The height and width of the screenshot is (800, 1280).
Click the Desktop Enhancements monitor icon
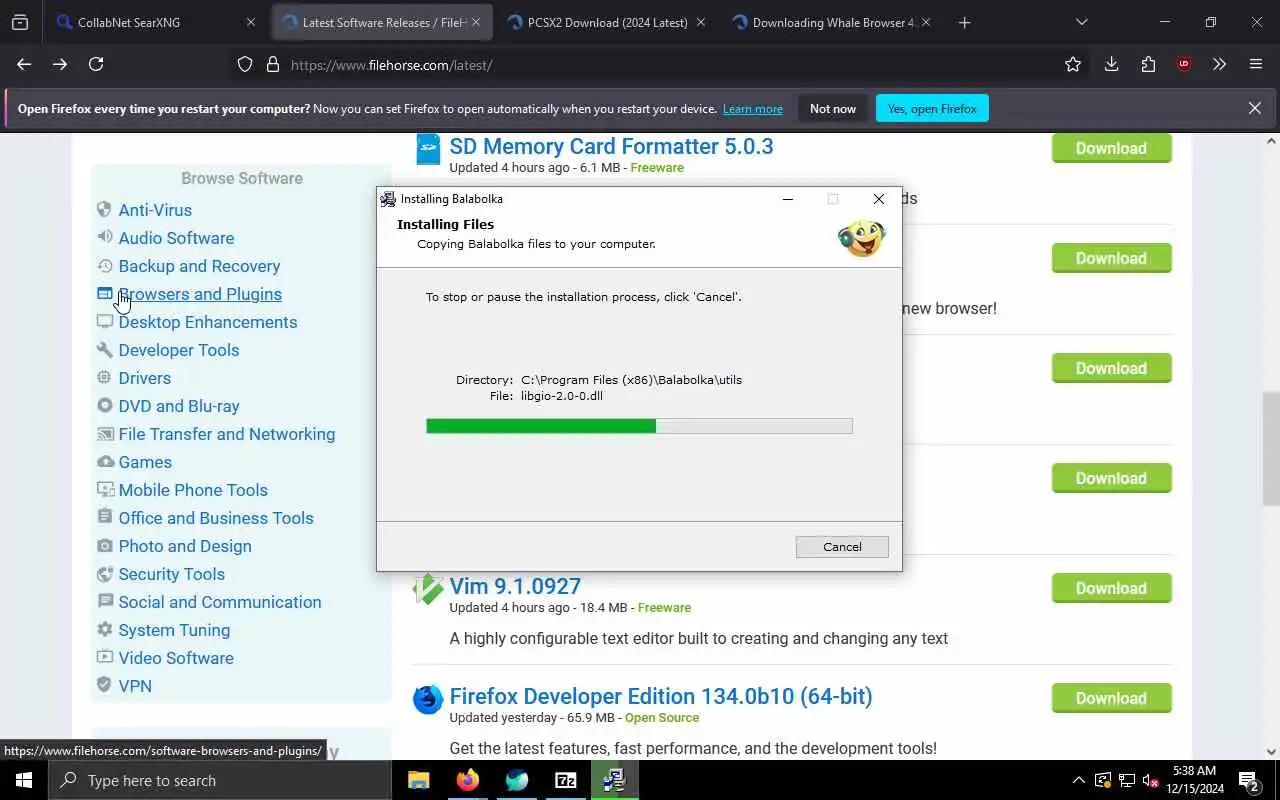pyautogui.click(x=104, y=322)
